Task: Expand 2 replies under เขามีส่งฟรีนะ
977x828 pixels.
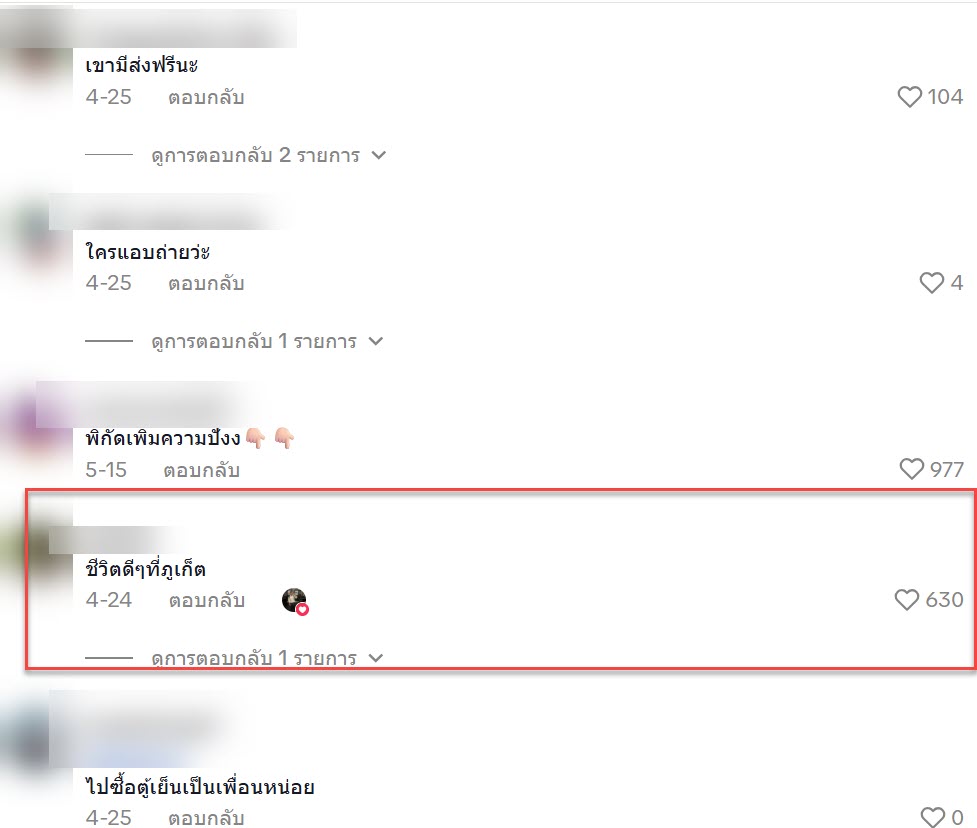Action: point(269,155)
